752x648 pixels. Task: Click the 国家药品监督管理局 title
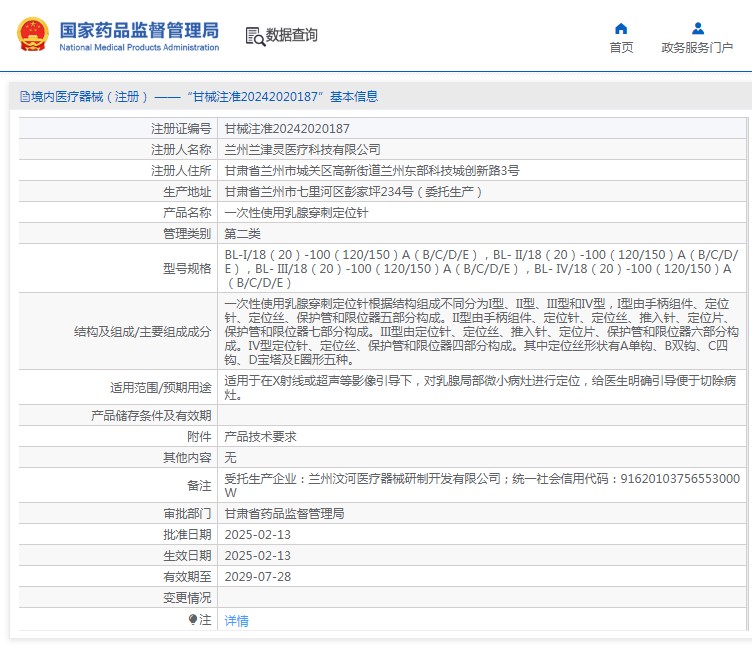139,30
